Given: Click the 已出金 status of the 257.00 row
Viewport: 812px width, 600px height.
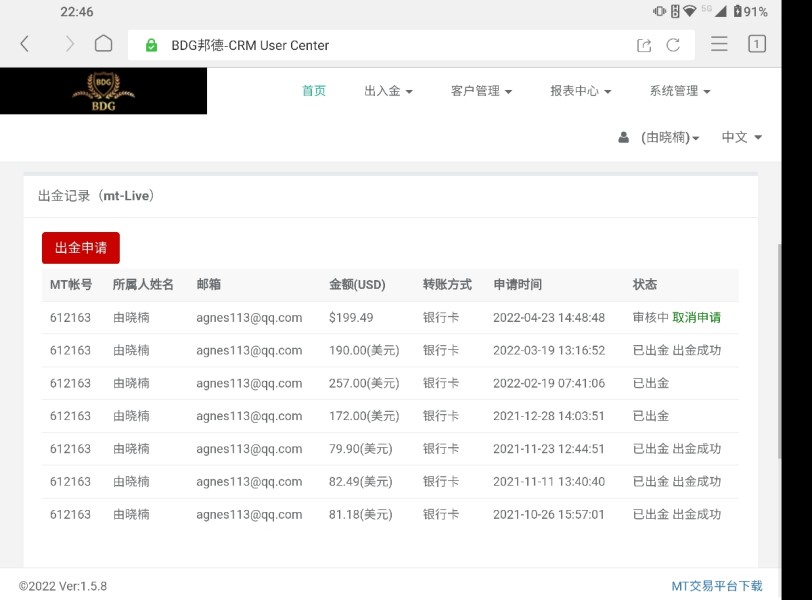Looking at the screenshot, I should click(x=651, y=383).
